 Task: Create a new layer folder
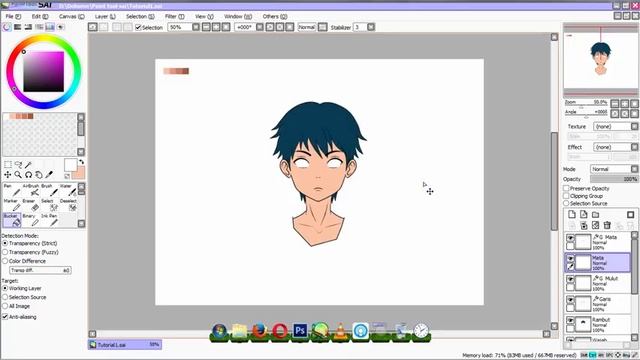[x=596, y=214]
